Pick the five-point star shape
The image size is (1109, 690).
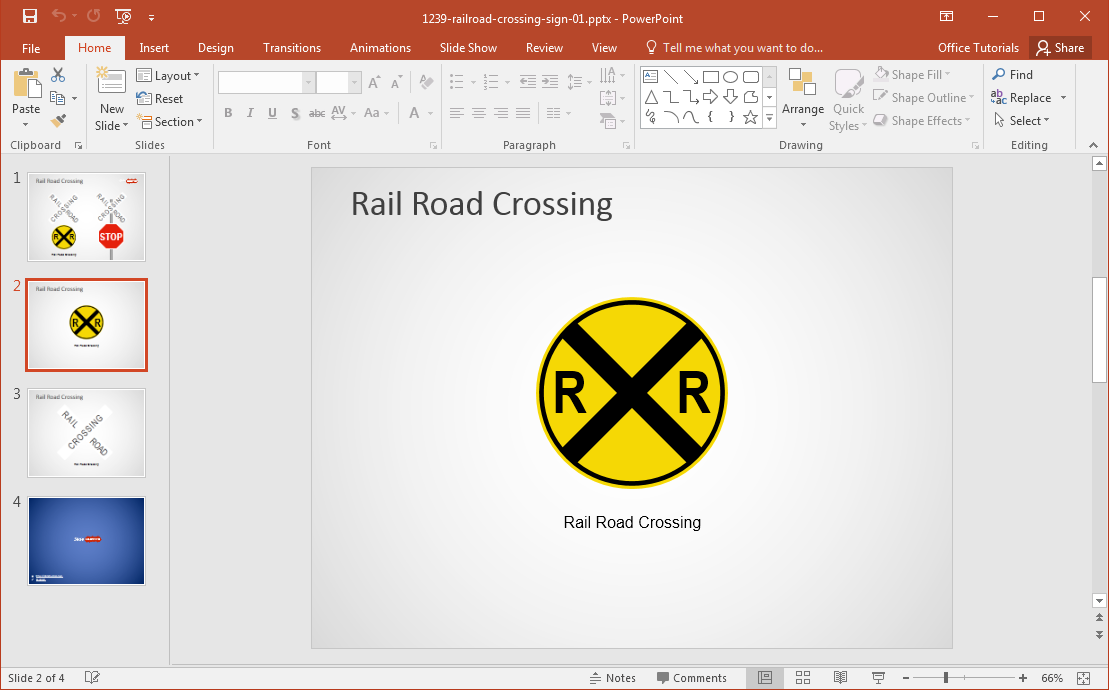click(x=750, y=117)
